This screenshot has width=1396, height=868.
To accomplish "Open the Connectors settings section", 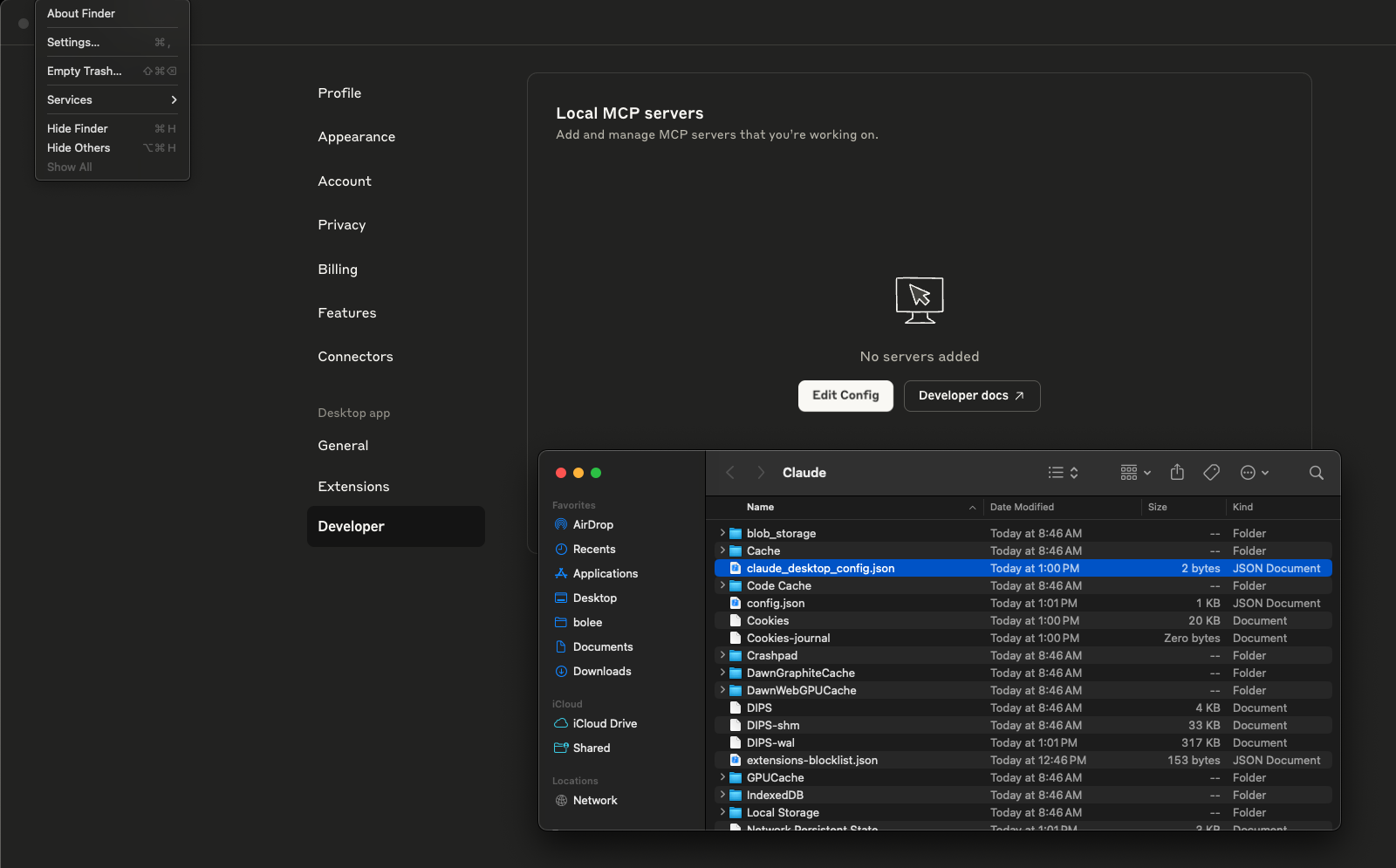I will click(x=355, y=357).
